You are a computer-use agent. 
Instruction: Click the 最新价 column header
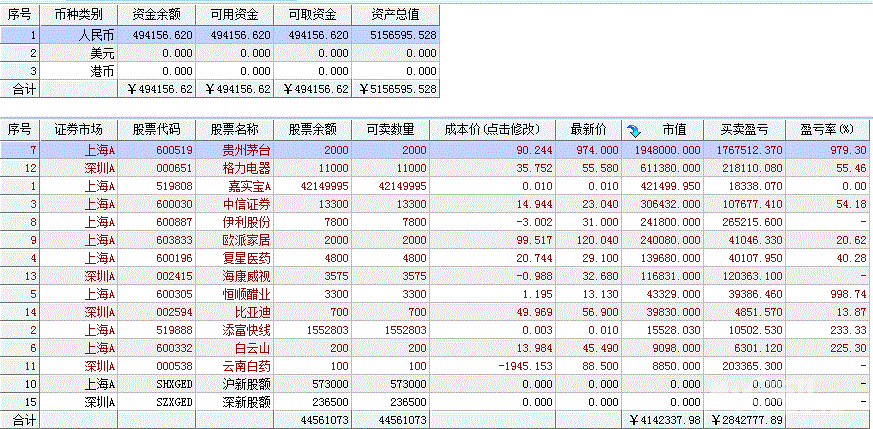[x=588, y=130]
